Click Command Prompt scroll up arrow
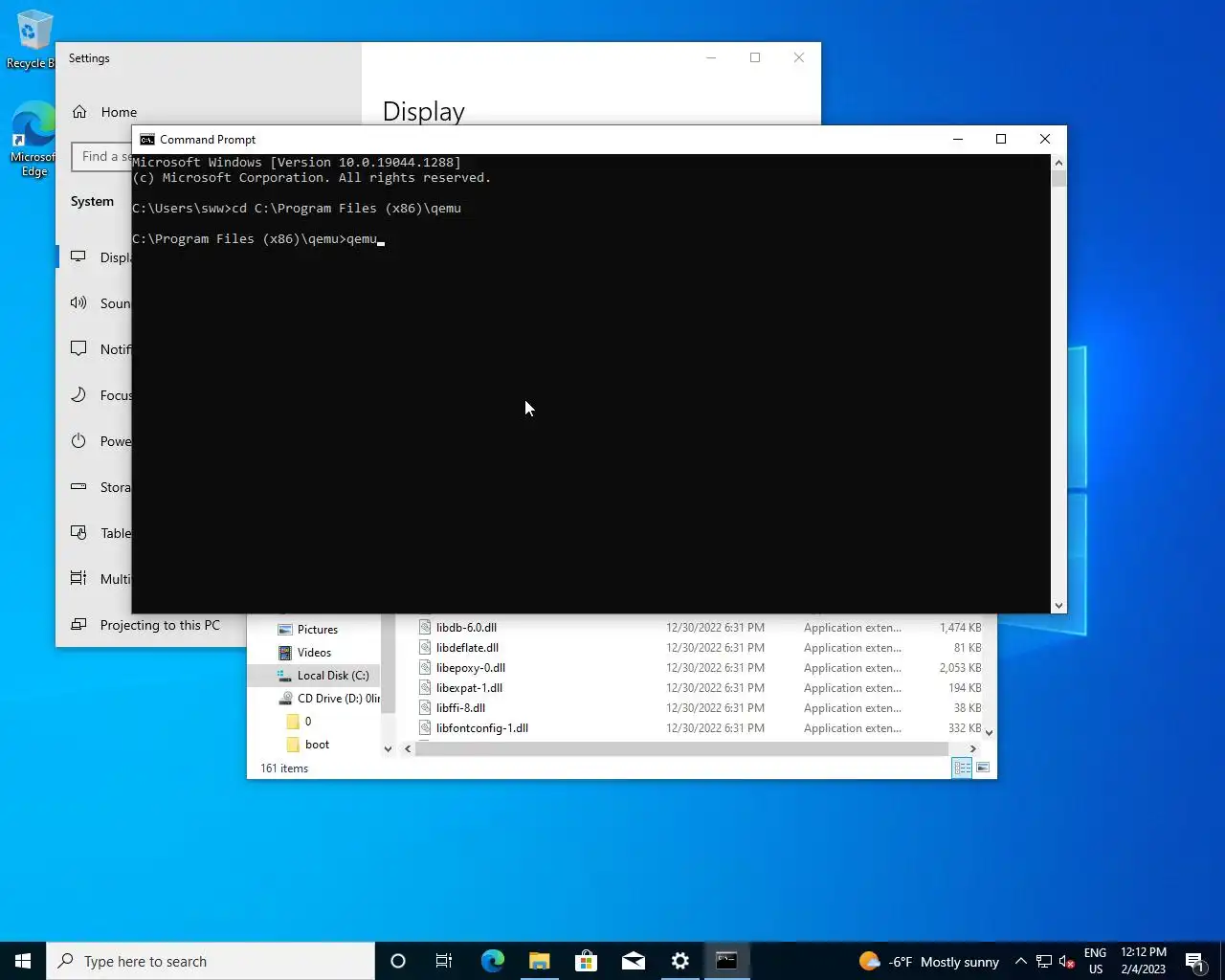The height and width of the screenshot is (980, 1225). point(1058,163)
